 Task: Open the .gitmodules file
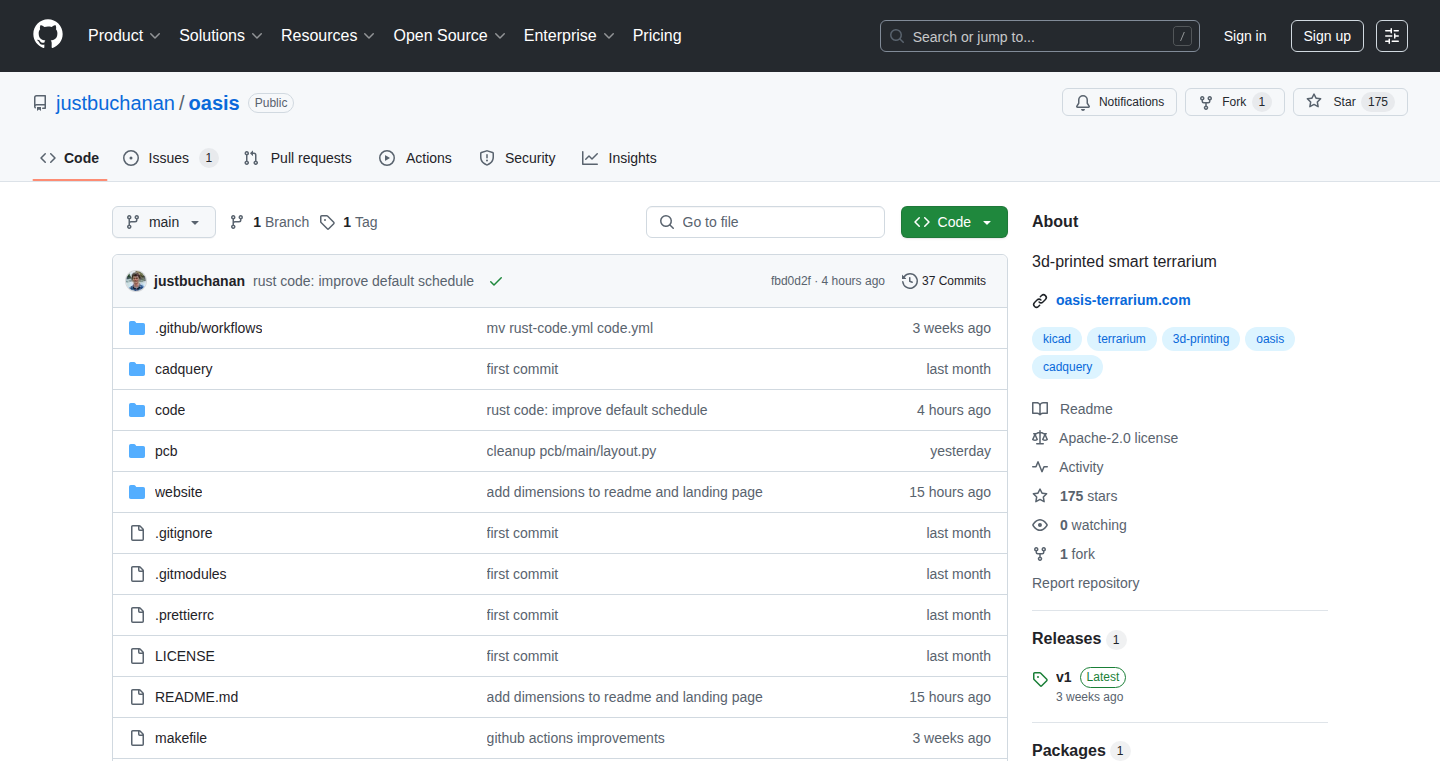click(191, 574)
